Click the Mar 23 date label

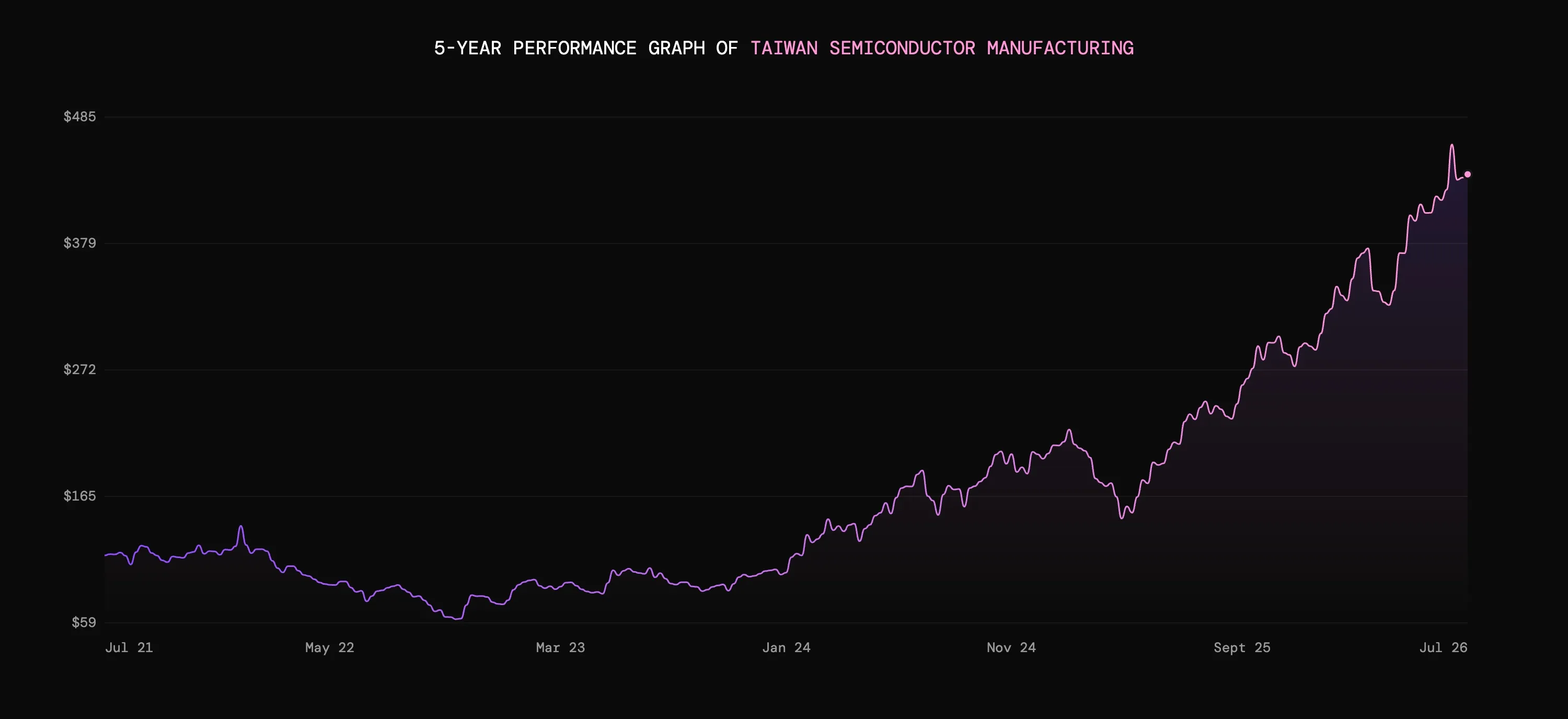pos(561,647)
